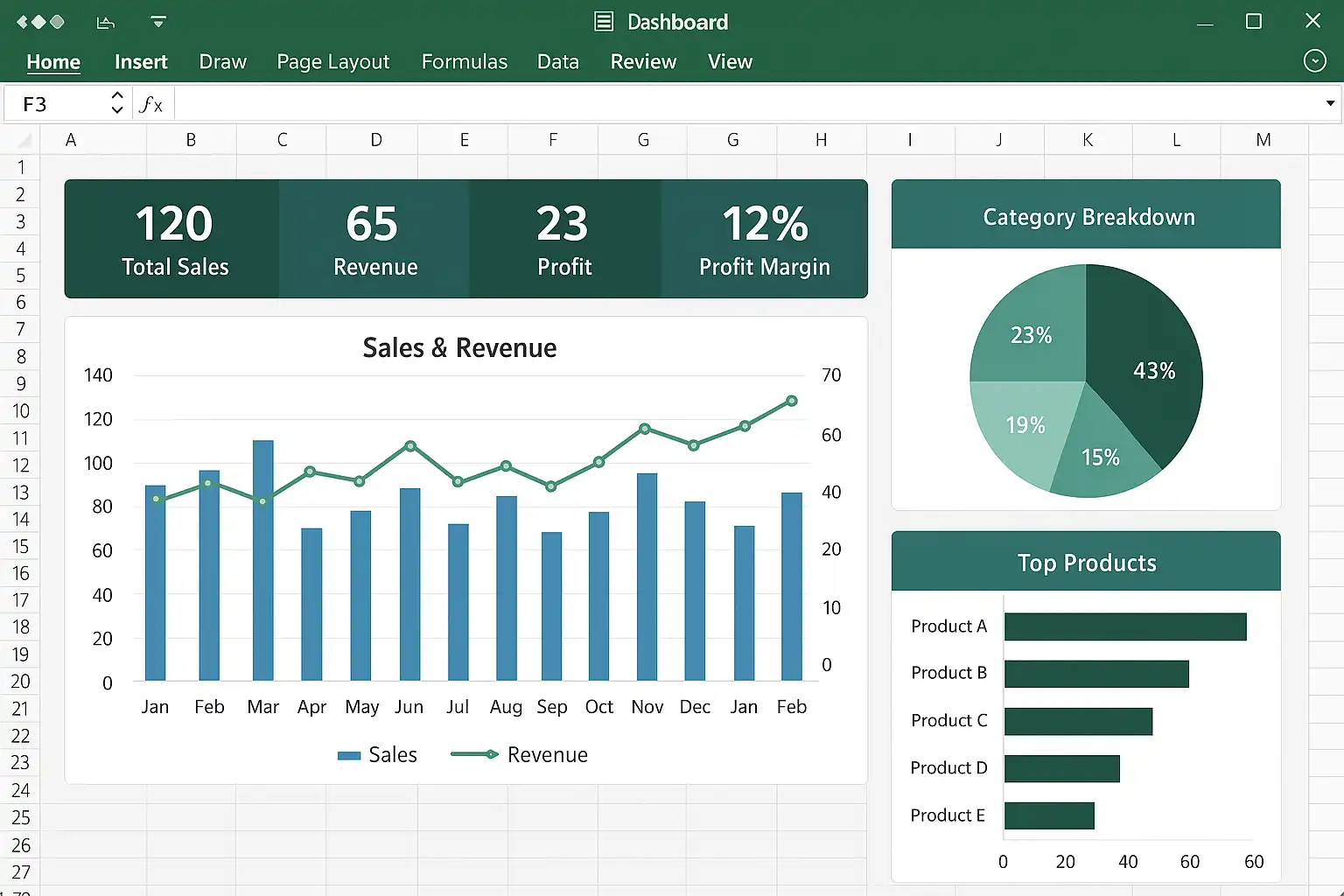This screenshot has height=896, width=1344.
Task: Click the three-diamond icon in title bar
Action: click(40, 22)
